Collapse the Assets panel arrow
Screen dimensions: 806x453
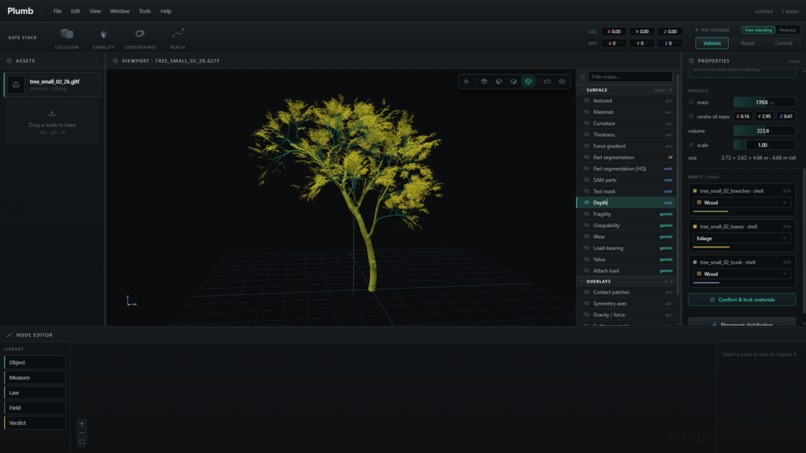point(97,61)
